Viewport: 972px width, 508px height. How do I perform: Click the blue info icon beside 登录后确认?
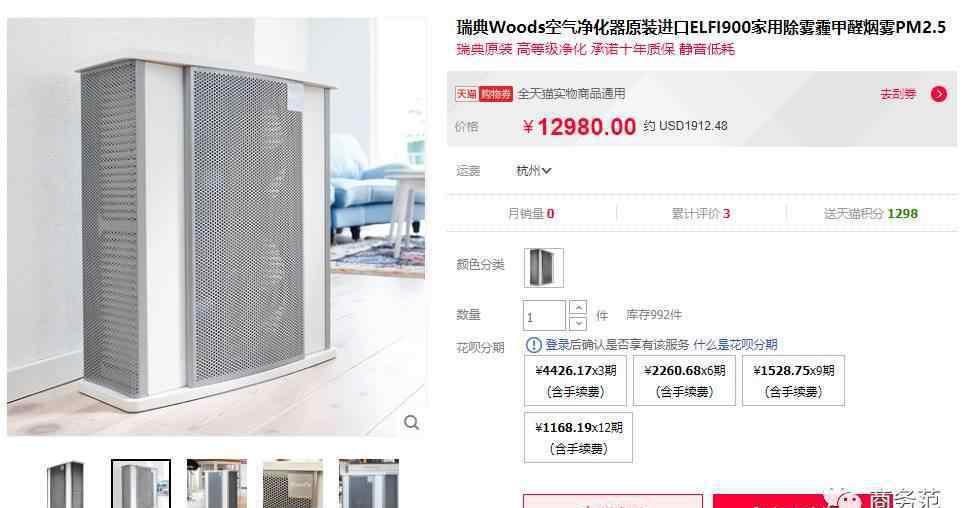pos(533,345)
